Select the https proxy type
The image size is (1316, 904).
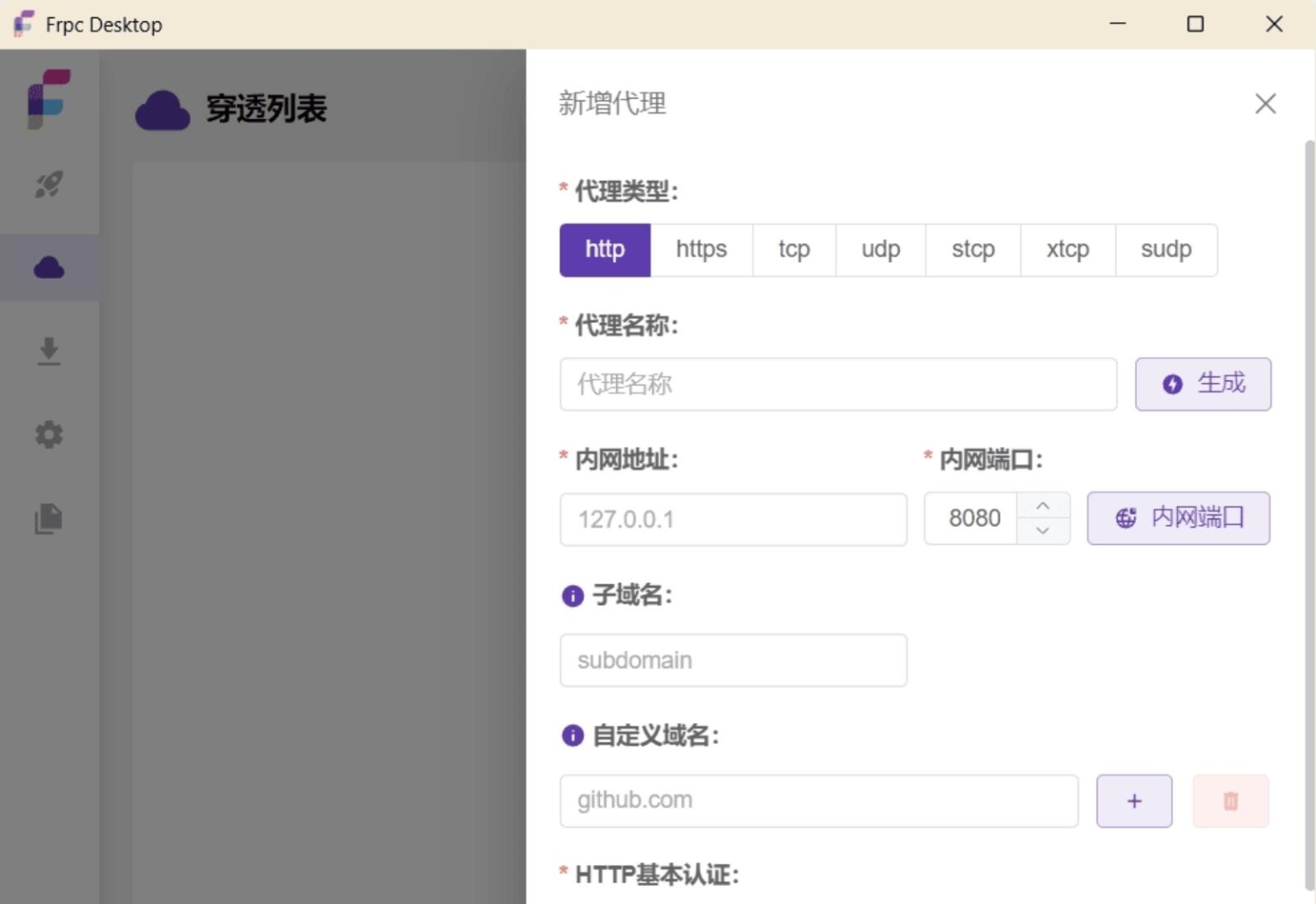click(701, 249)
